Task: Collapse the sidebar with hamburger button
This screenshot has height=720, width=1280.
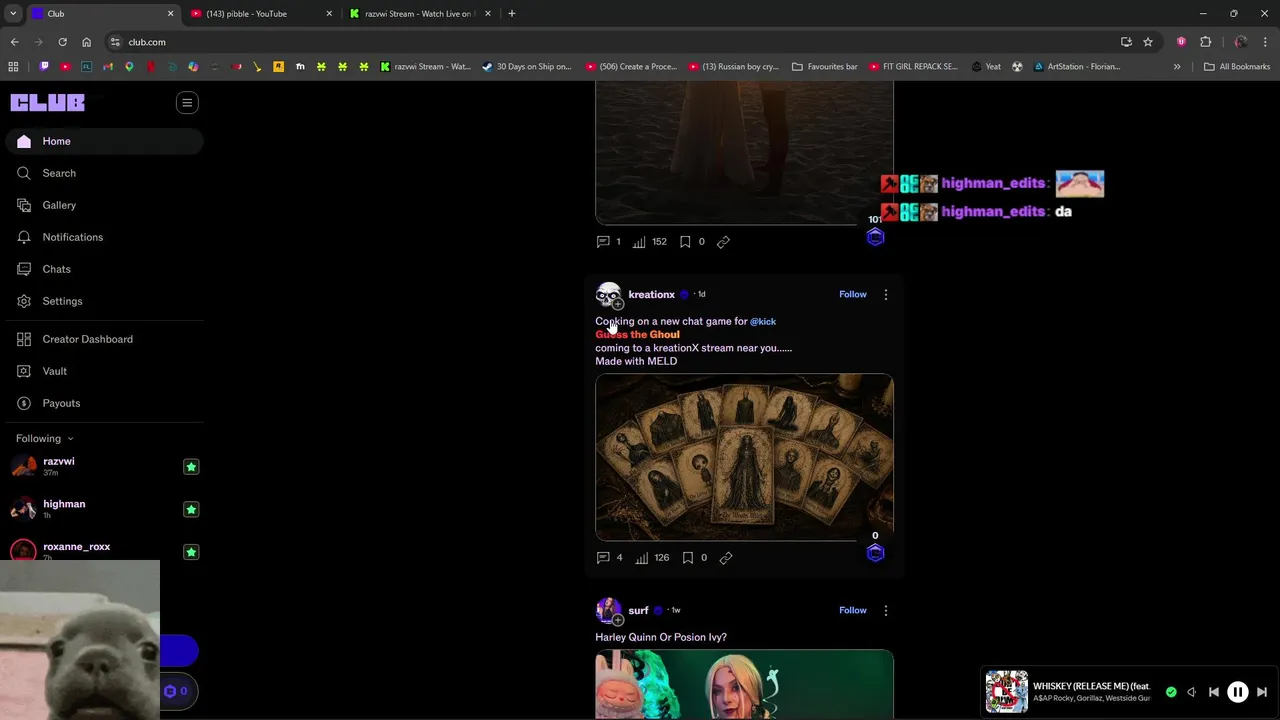Action: point(187,102)
